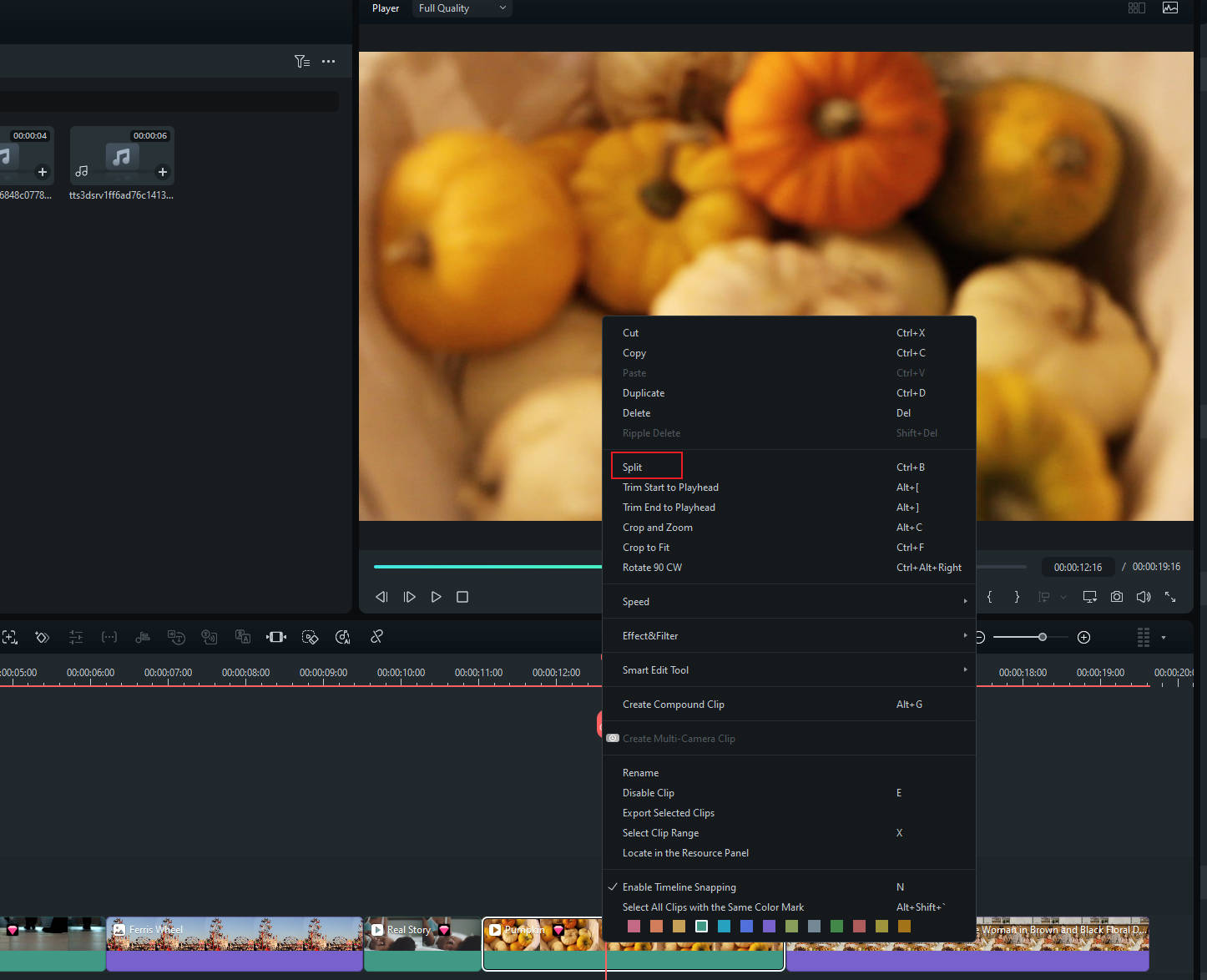Open the track layout dropdown arrow
1207x980 pixels.
pyautogui.click(x=1164, y=638)
